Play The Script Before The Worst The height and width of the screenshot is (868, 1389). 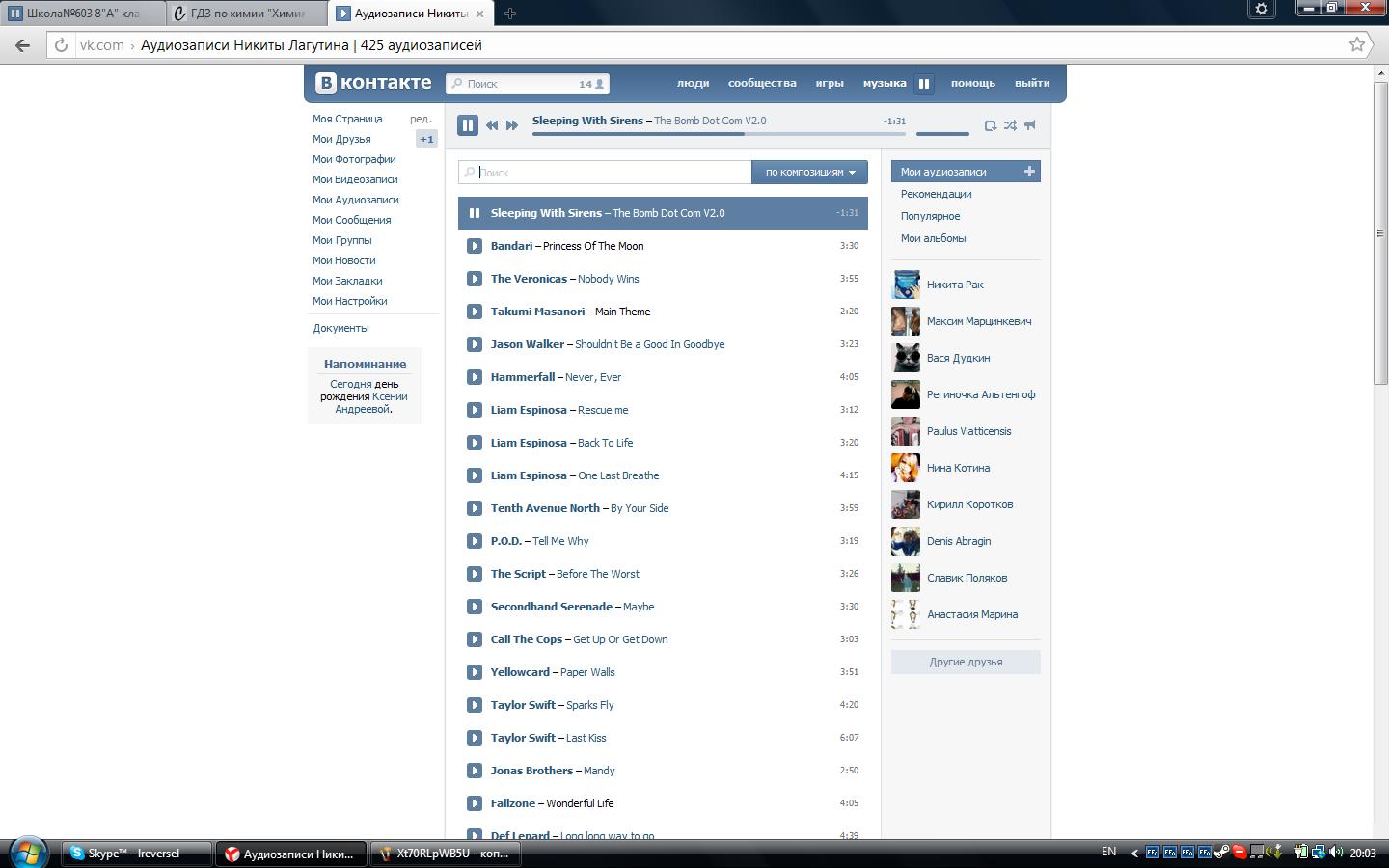[x=475, y=574]
